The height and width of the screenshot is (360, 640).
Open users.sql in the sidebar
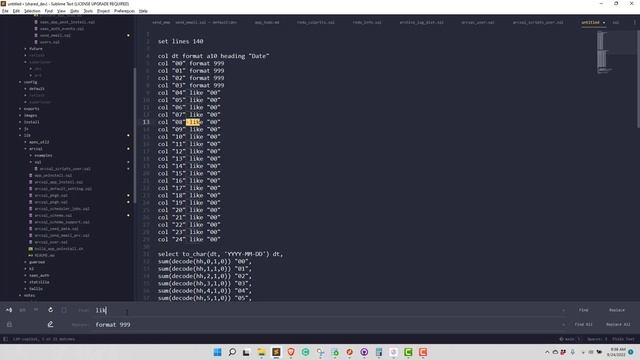tap(50, 42)
